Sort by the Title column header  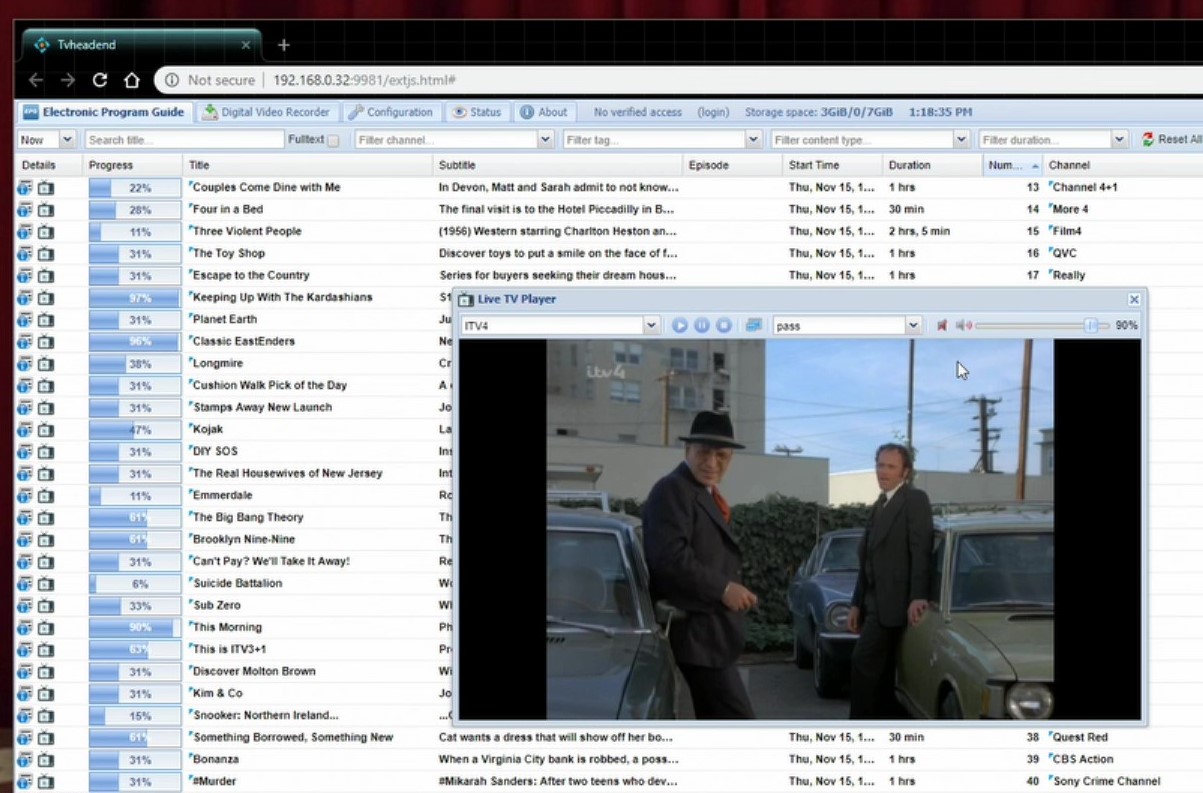click(308, 165)
